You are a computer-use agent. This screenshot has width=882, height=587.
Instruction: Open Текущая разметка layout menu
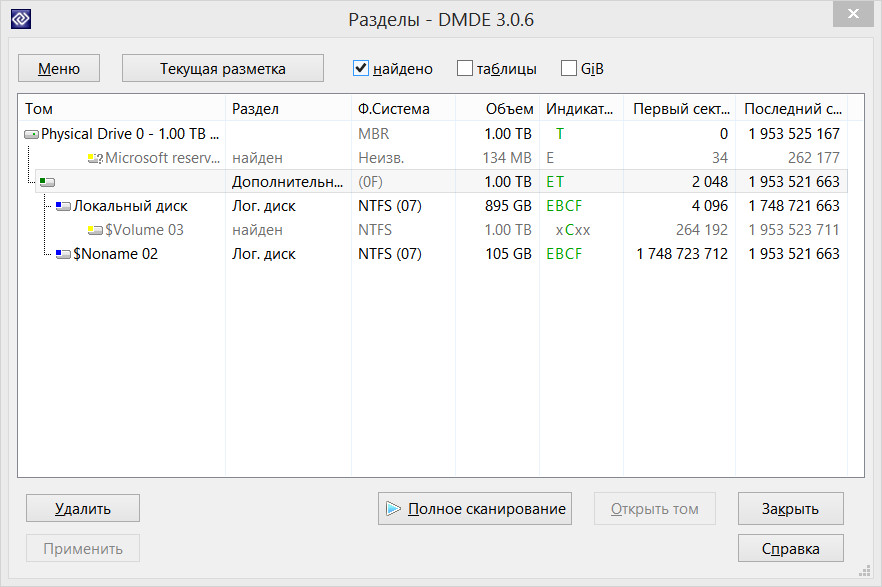223,69
